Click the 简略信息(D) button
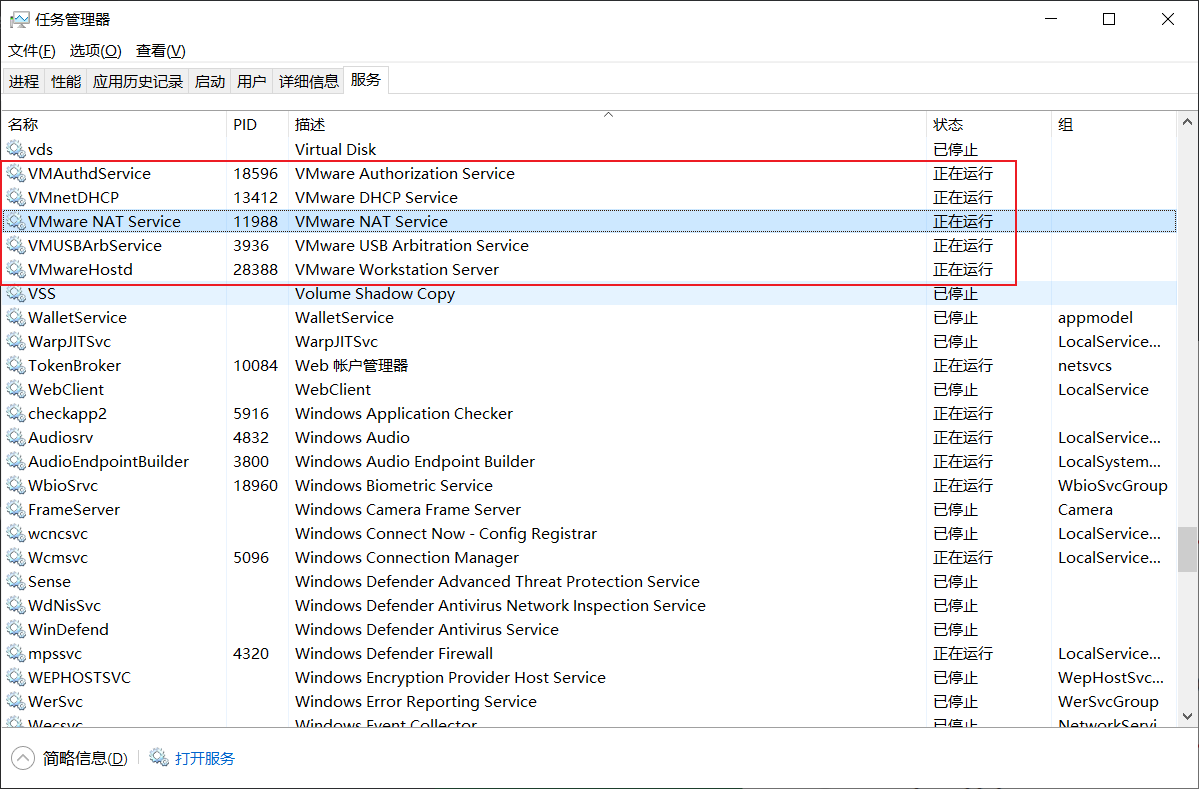 pyautogui.click(x=85, y=758)
